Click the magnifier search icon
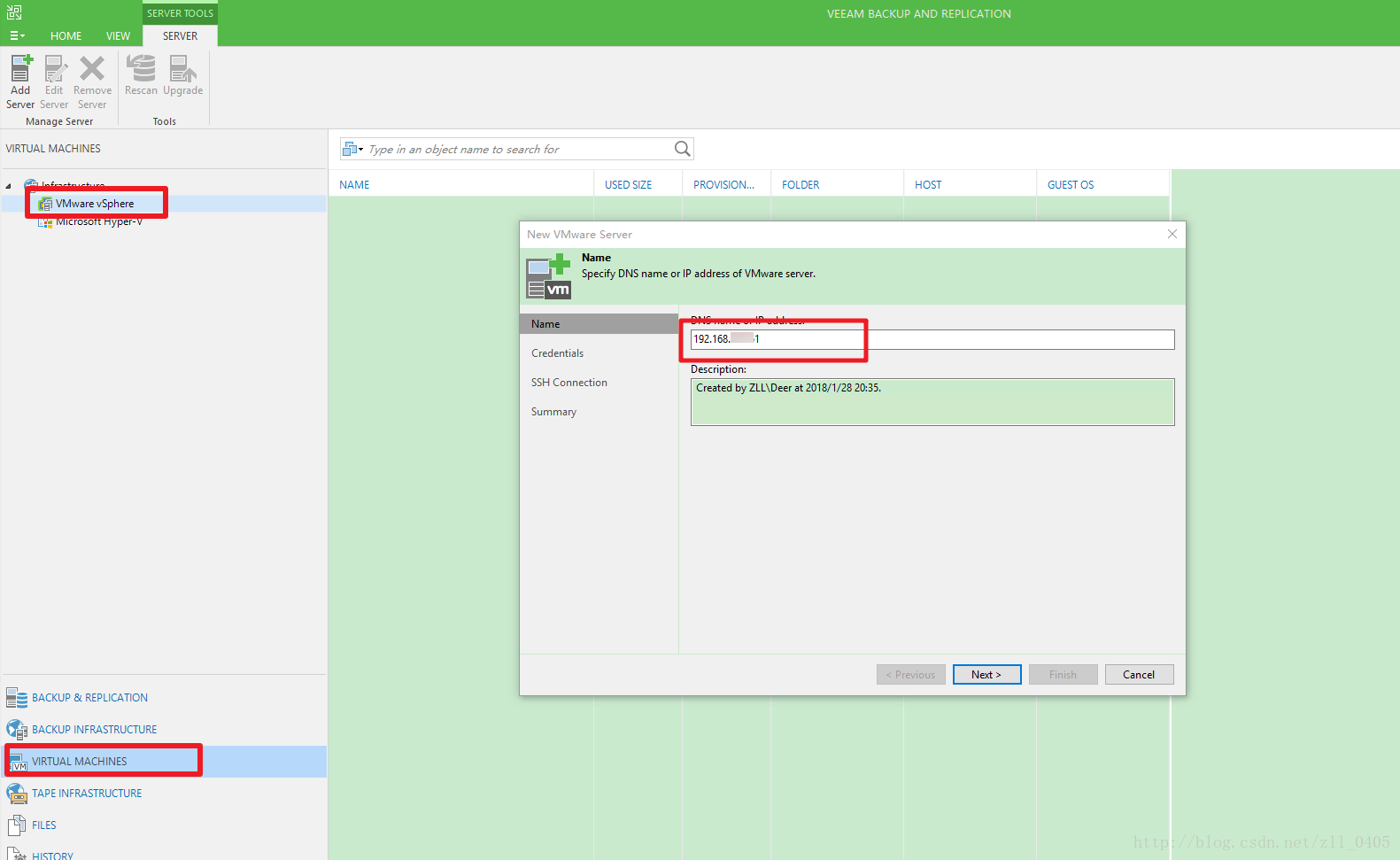The width and height of the screenshot is (1400, 860). [x=682, y=149]
